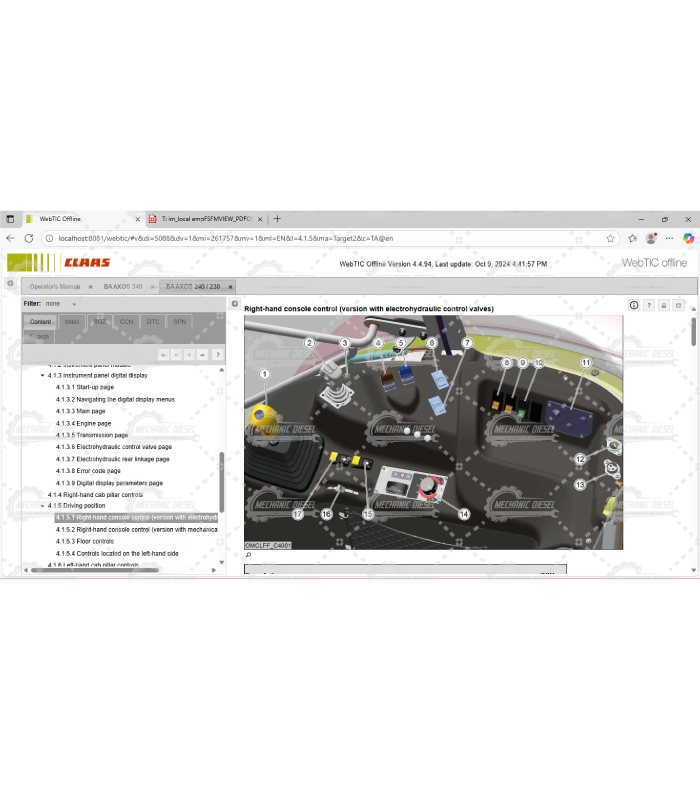700x800 pixels.
Task: Switch to the Index tab
Action: 72,322
